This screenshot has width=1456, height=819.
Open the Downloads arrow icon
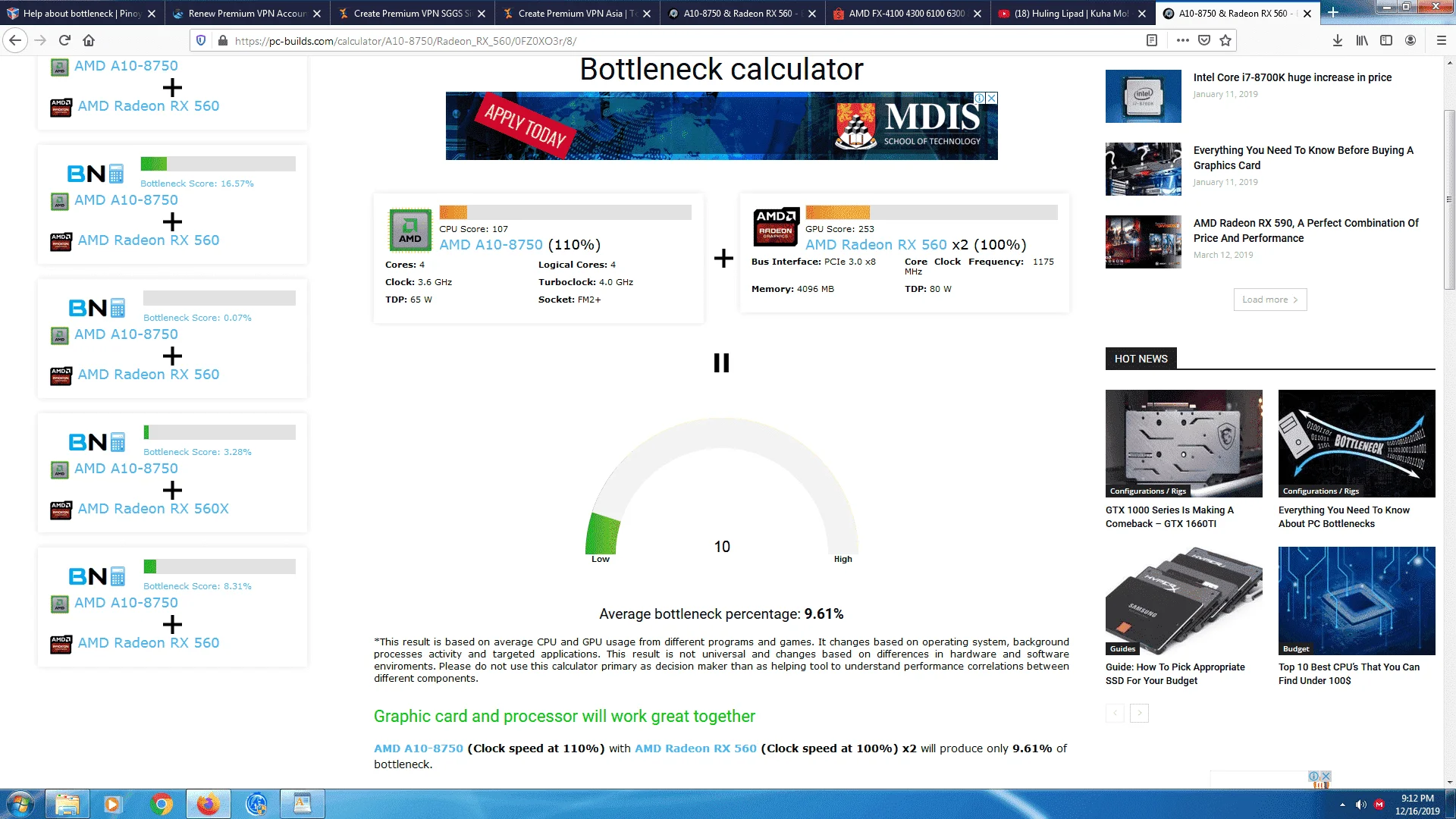1338,40
